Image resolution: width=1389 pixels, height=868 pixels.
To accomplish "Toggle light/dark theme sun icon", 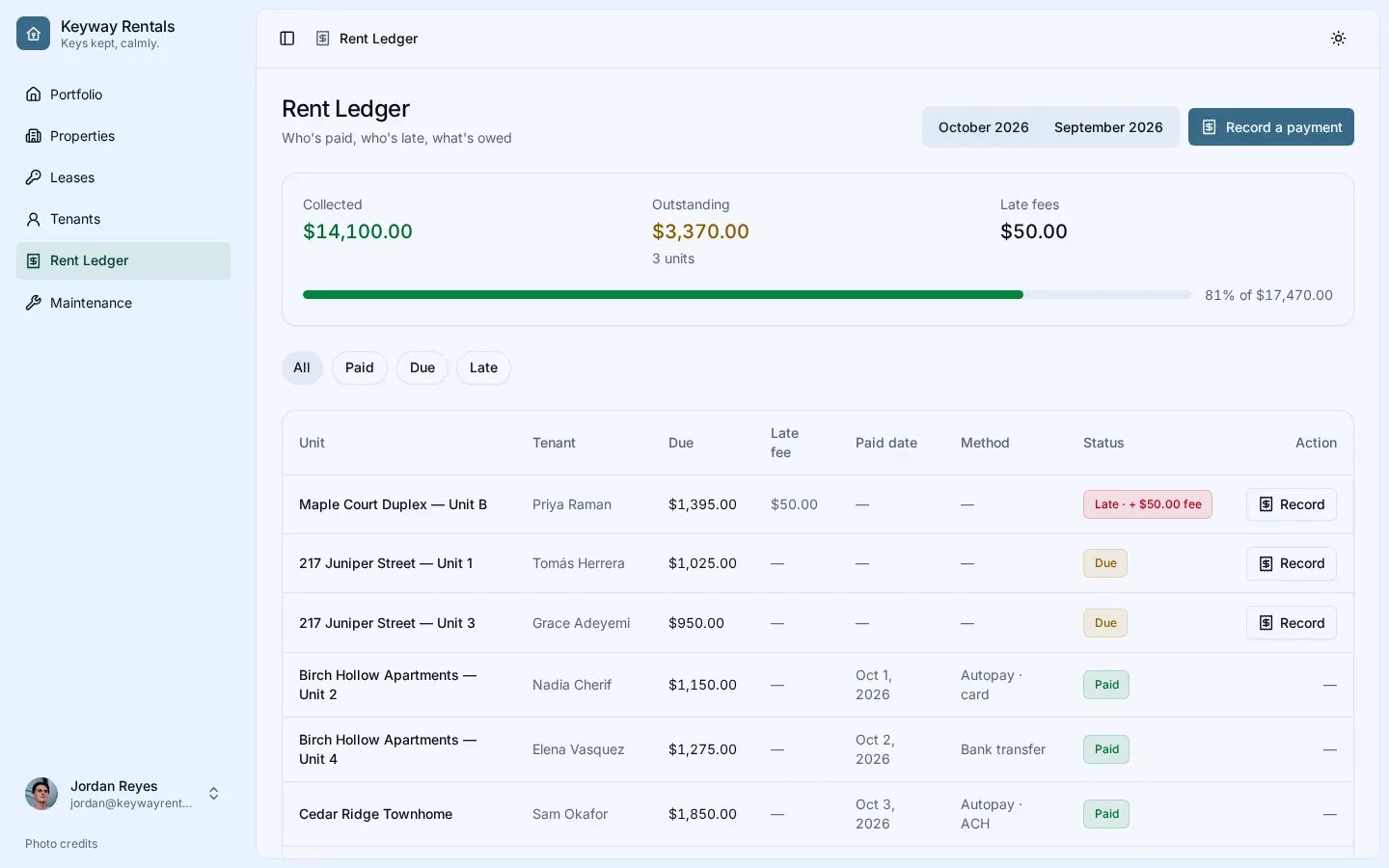I will click(x=1338, y=39).
